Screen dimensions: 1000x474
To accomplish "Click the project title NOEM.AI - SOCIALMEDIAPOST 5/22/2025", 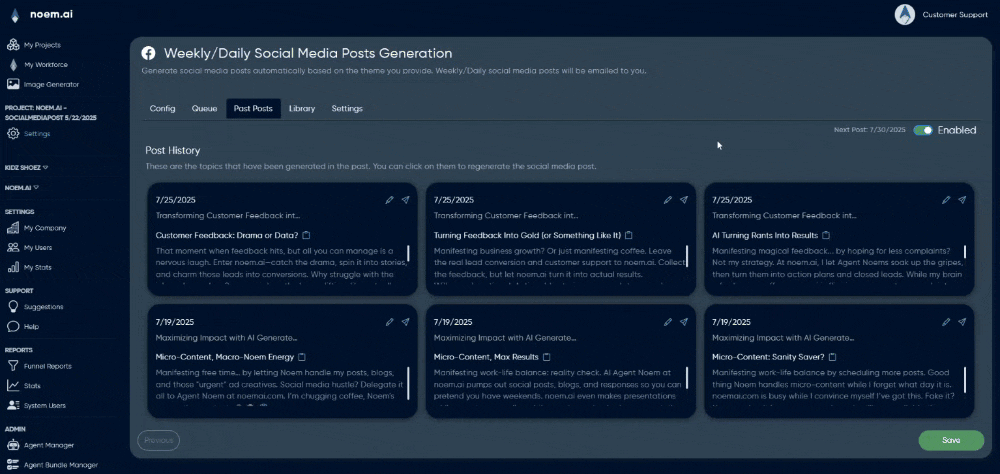I will click(50, 113).
